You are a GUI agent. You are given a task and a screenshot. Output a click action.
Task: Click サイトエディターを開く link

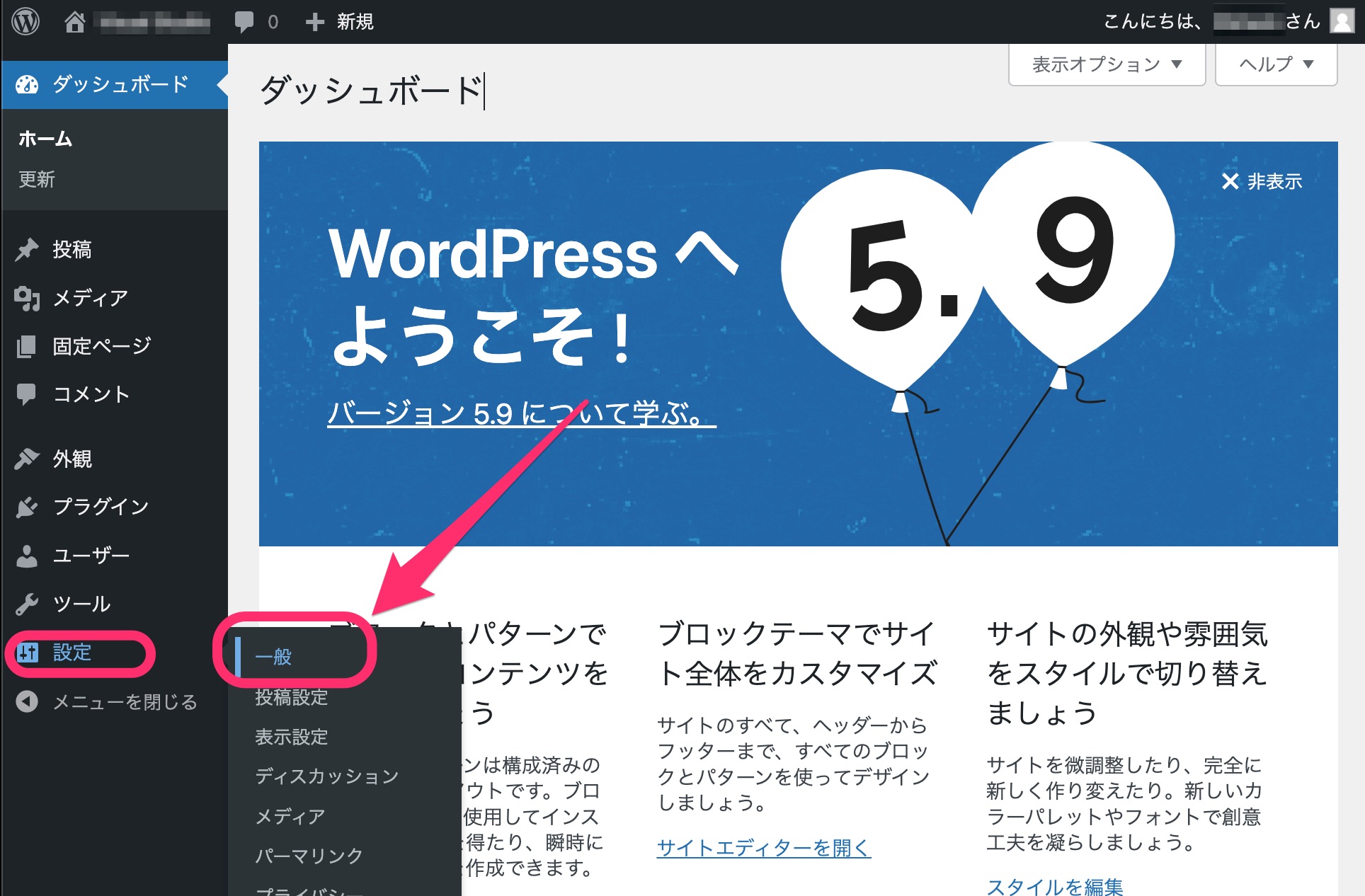click(763, 847)
